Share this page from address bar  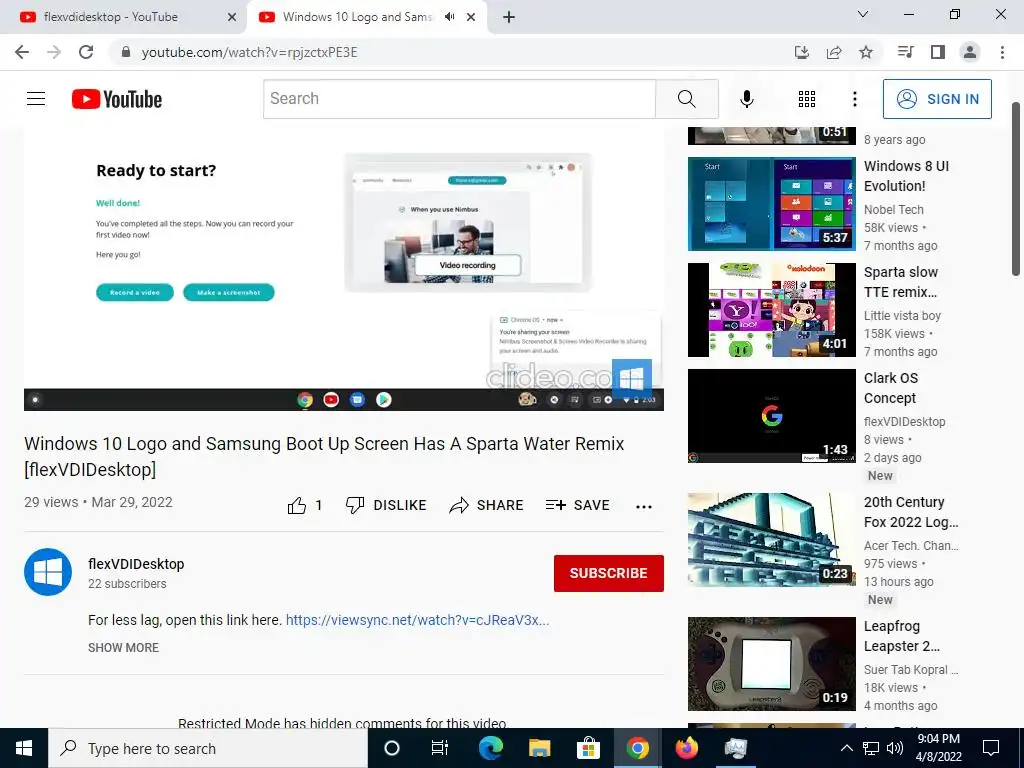(834, 52)
